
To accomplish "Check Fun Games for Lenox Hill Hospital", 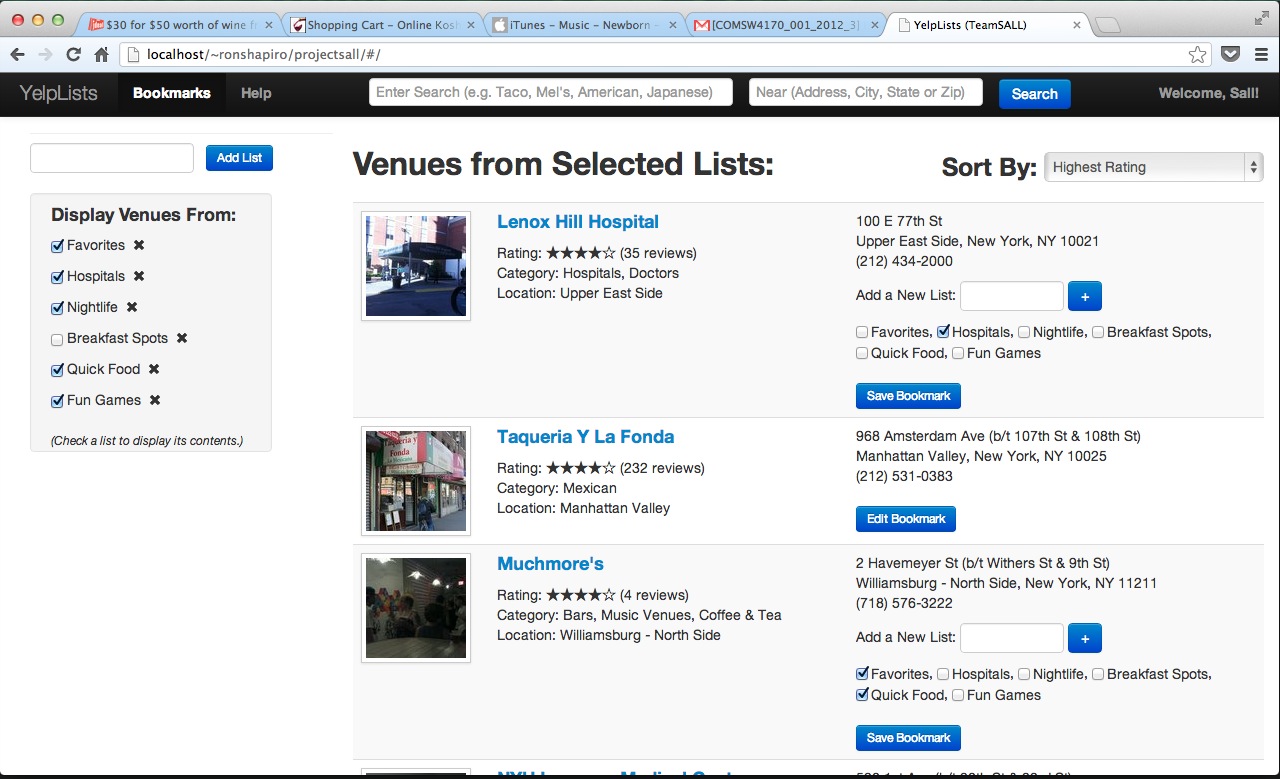I will (x=958, y=353).
